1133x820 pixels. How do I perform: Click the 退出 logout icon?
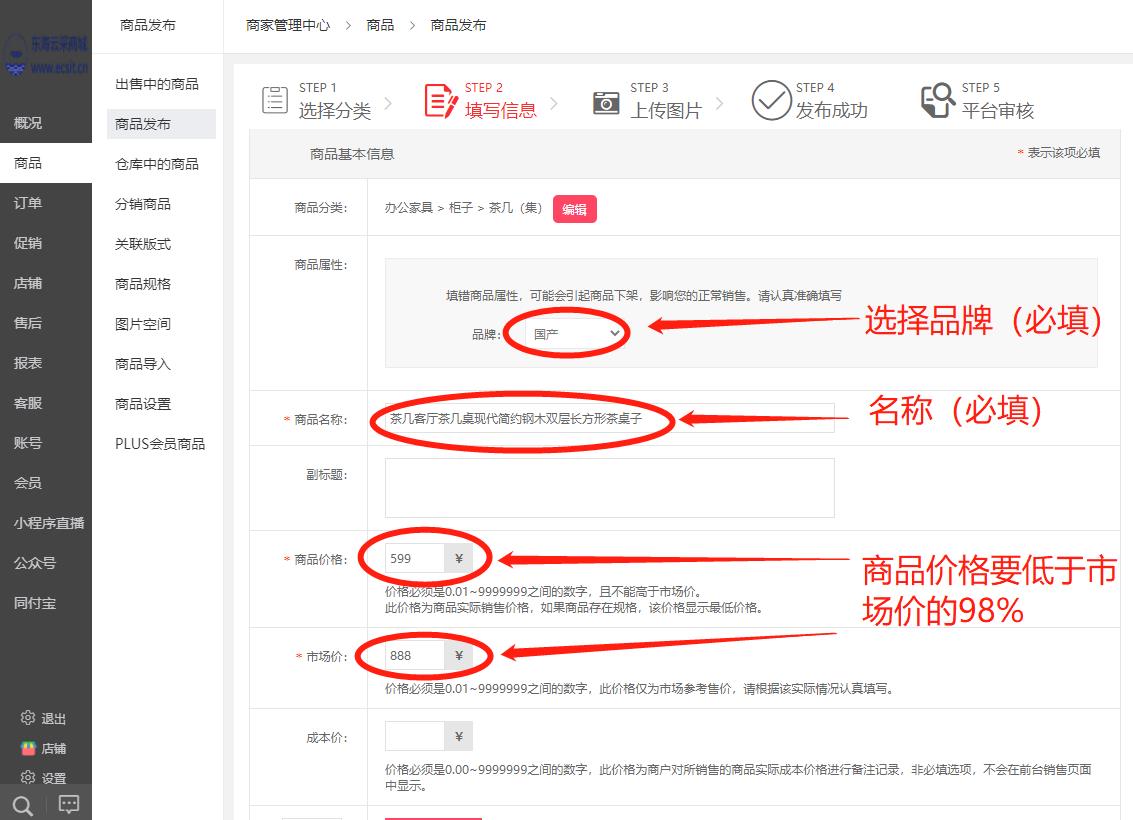28,718
